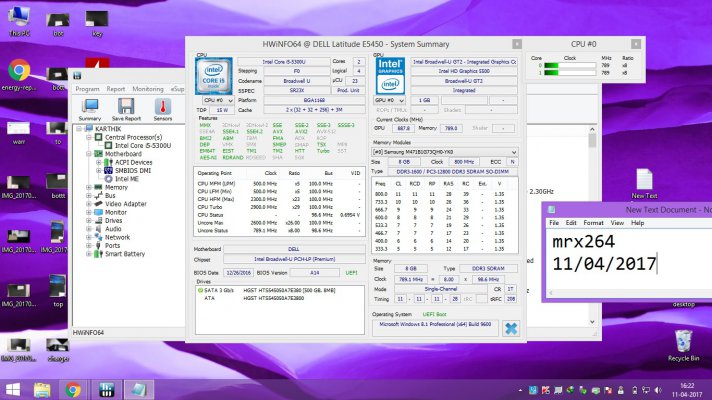712x400 pixels.
Task: Click the HWiNFO64 vertical scrollbar up arrow
Action: (592, 129)
